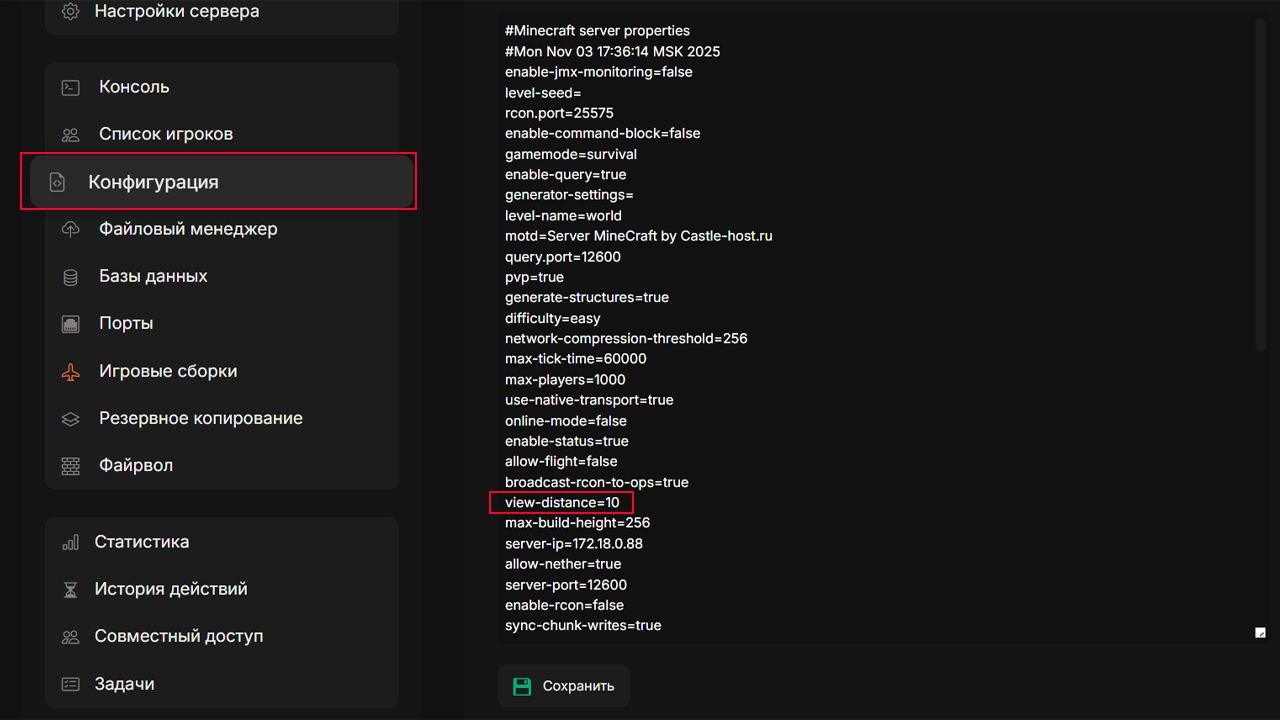The image size is (1280, 720).
Task: Go to Совместный доступ page
Action: point(178,636)
